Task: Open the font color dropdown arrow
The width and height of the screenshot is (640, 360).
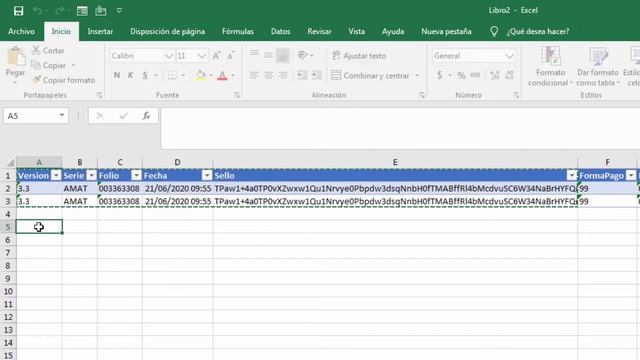Action: point(233,75)
